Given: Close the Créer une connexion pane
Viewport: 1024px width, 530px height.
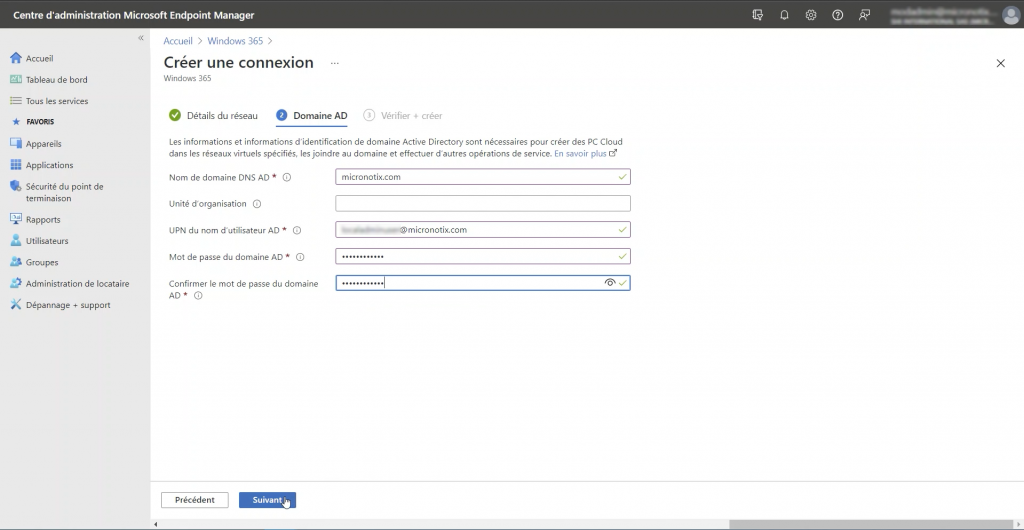Looking at the screenshot, I should coord(1000,63).
